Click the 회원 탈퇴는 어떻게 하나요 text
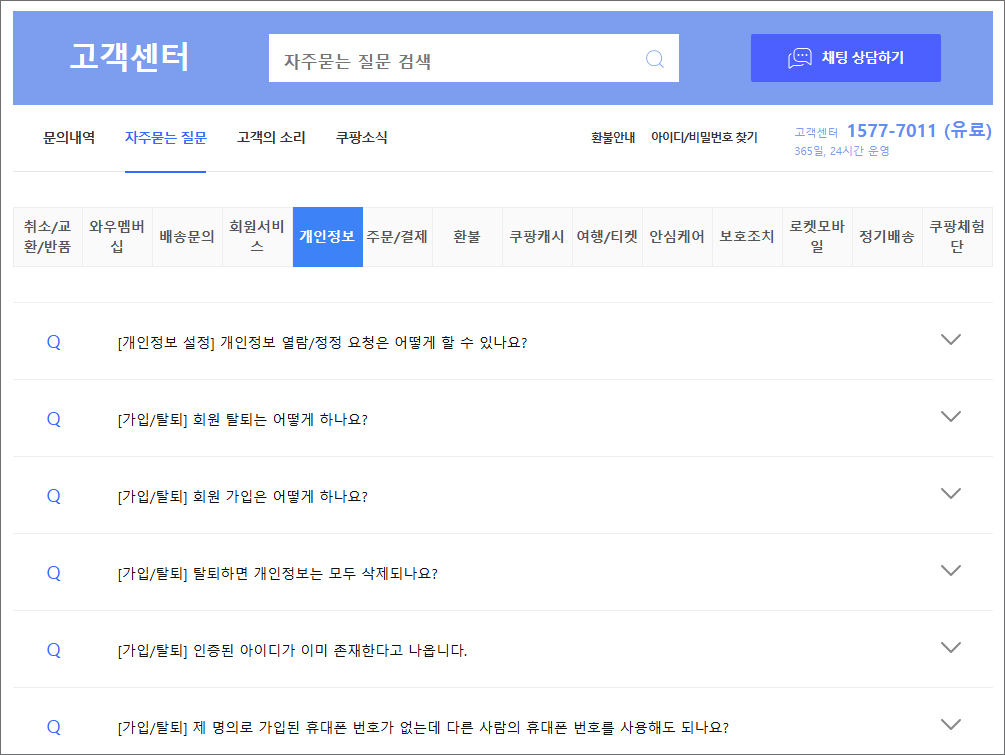Image resolution: width=1005 pixels, height=755 pixels. click(x=242, y=419)
